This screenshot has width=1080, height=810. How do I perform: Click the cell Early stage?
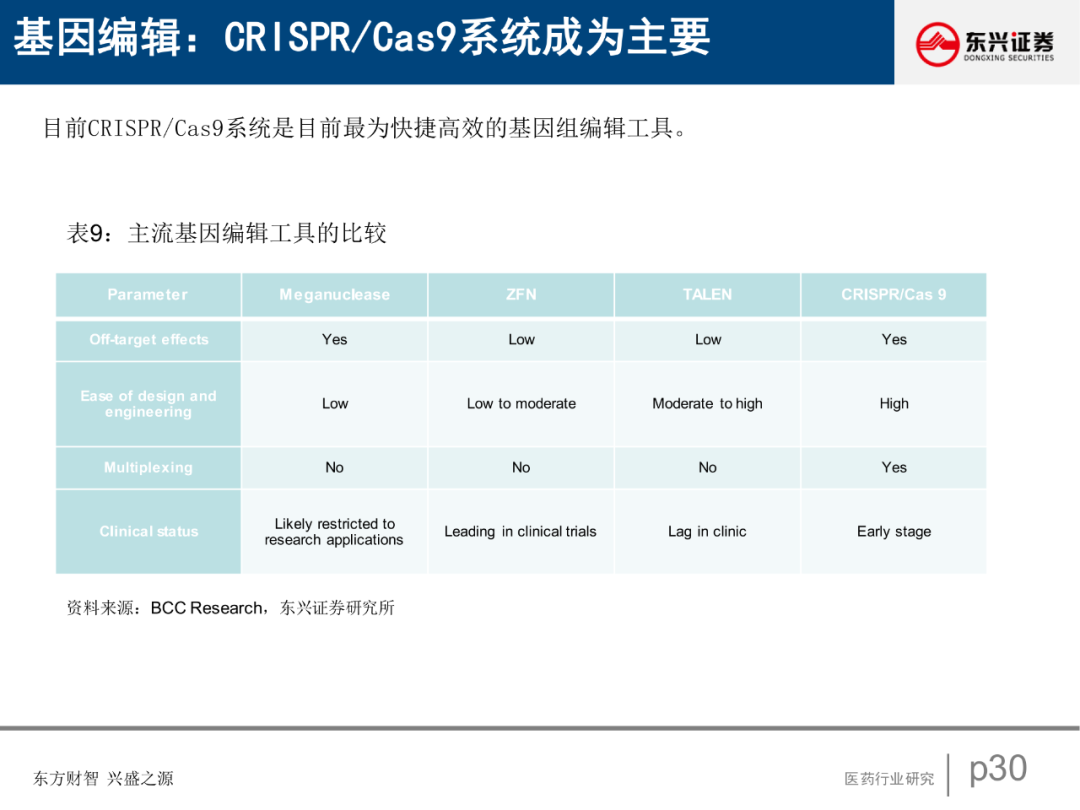tap(894, 532)
